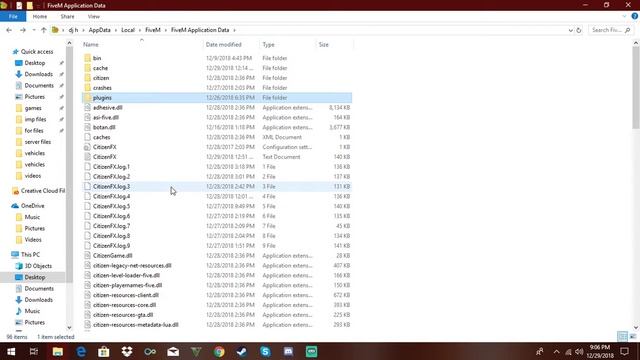
Task: Select the server files folder in sidebar
Action: point(38,142)
